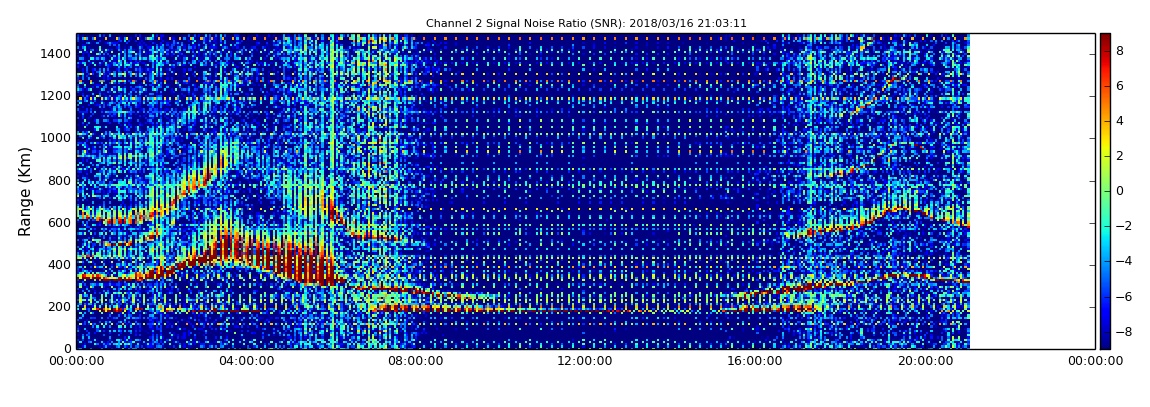Click the 800 tick label on the range axis
Screen dimensions: 1150x407
point(60,180)
